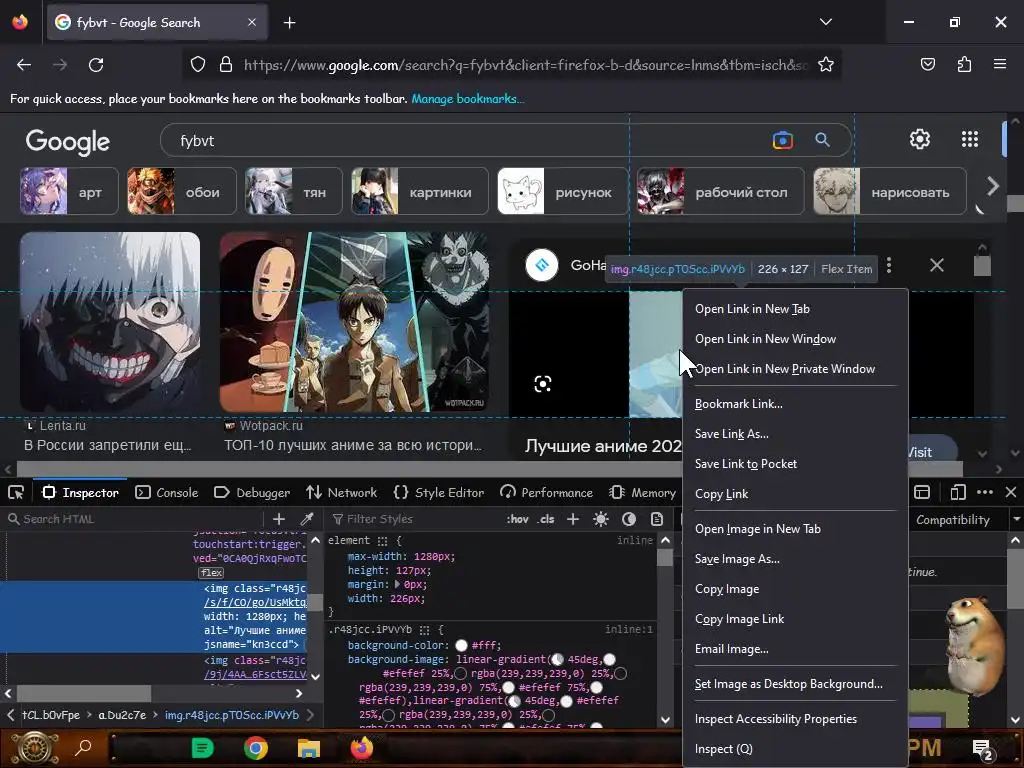Screen dimensions: 1024x768
Task: Select Copy Image Link
Action: click(x=795, y=619)
